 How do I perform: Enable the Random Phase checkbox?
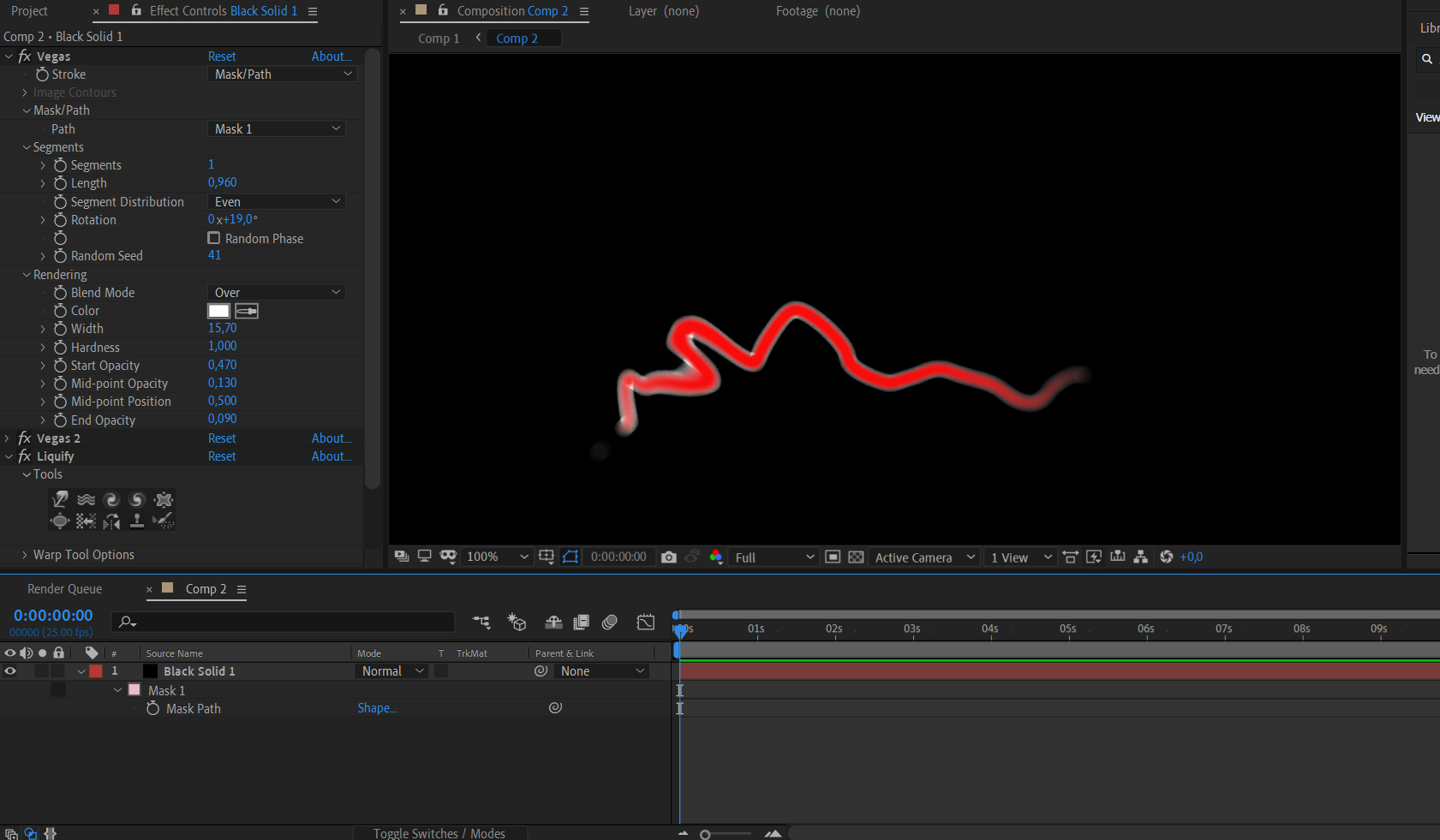point(214,238)
